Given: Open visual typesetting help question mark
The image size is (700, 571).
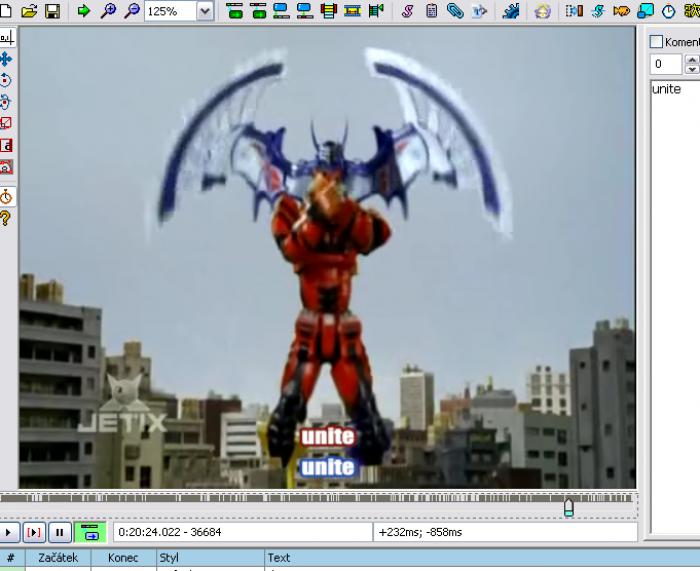Looking at the screenshot, I should [x=5, y=218].
